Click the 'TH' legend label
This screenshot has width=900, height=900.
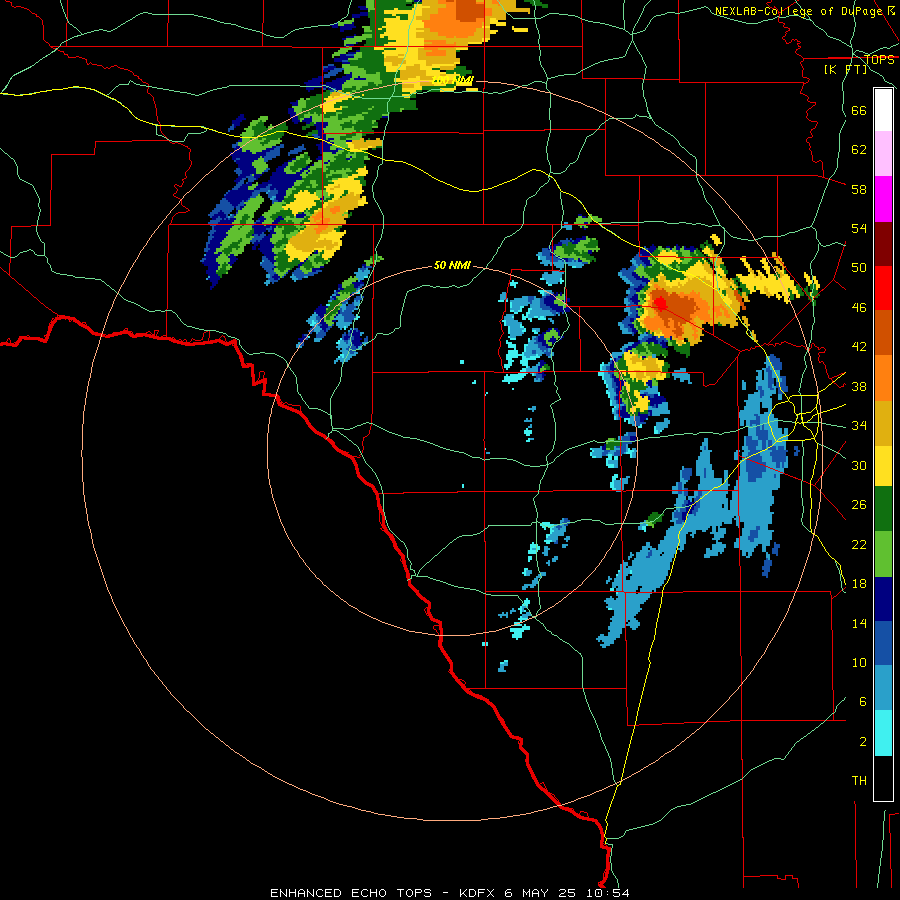pos(859,781)
